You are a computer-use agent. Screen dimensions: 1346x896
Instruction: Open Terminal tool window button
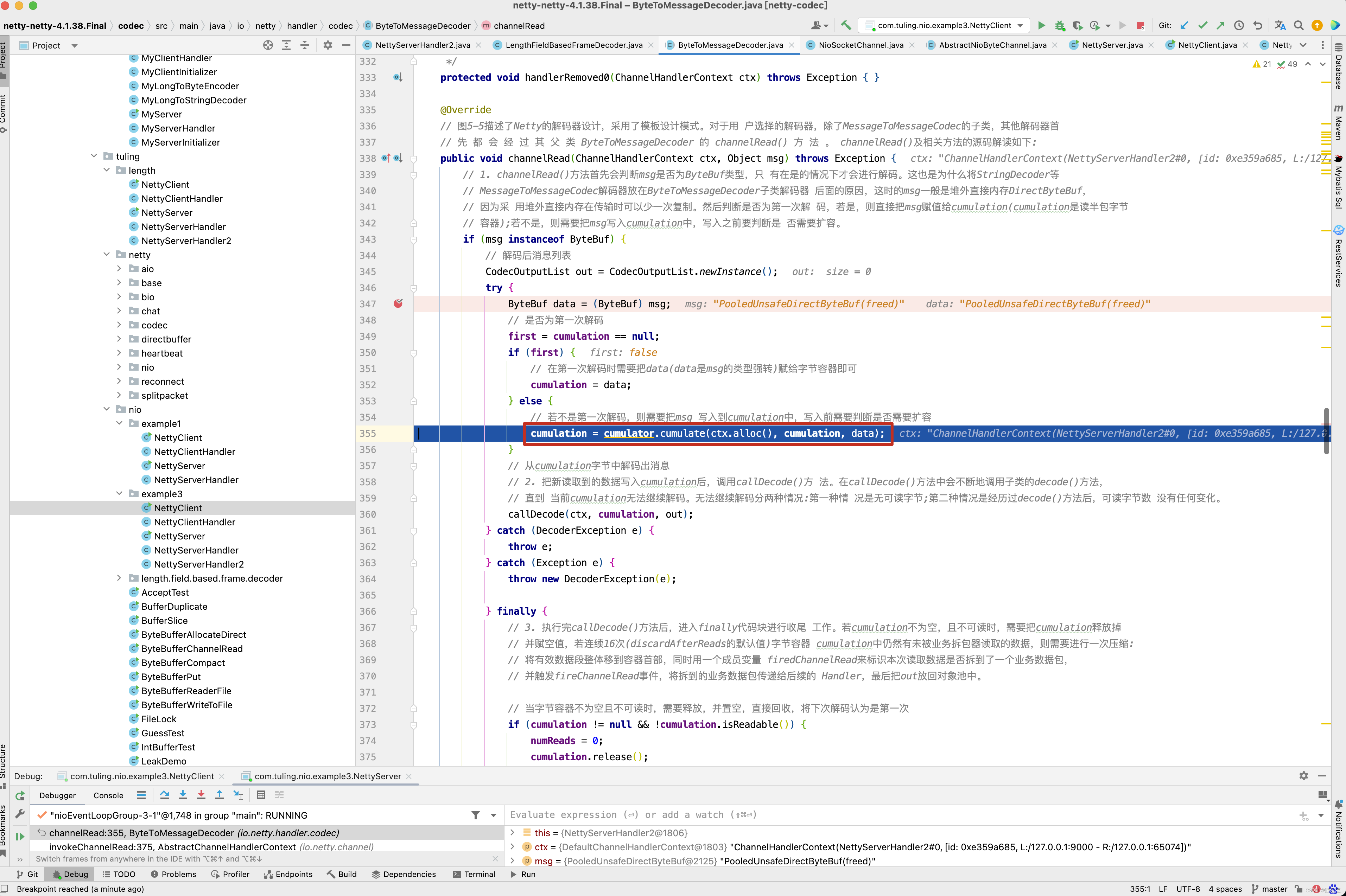click(x=474, y=874)
